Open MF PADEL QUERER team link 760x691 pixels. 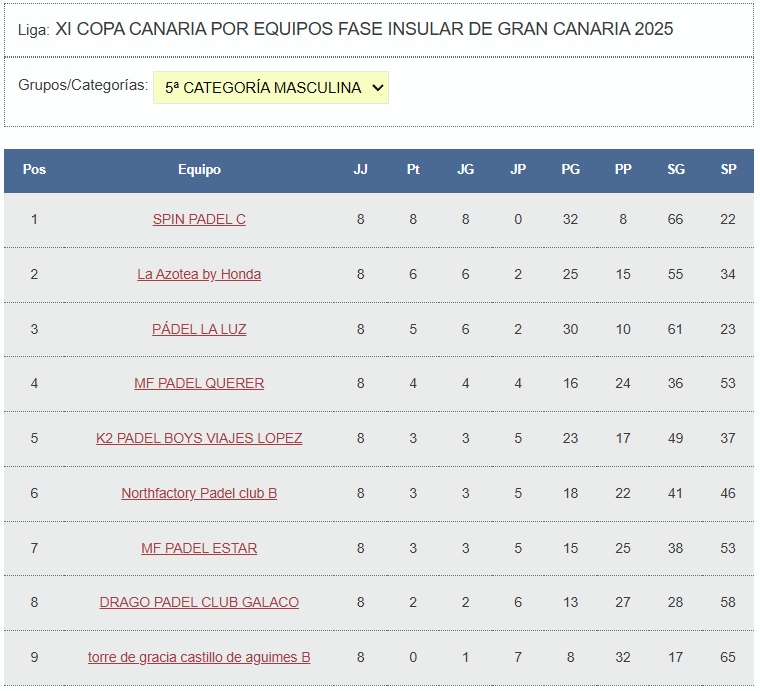[x=199, y=383]
